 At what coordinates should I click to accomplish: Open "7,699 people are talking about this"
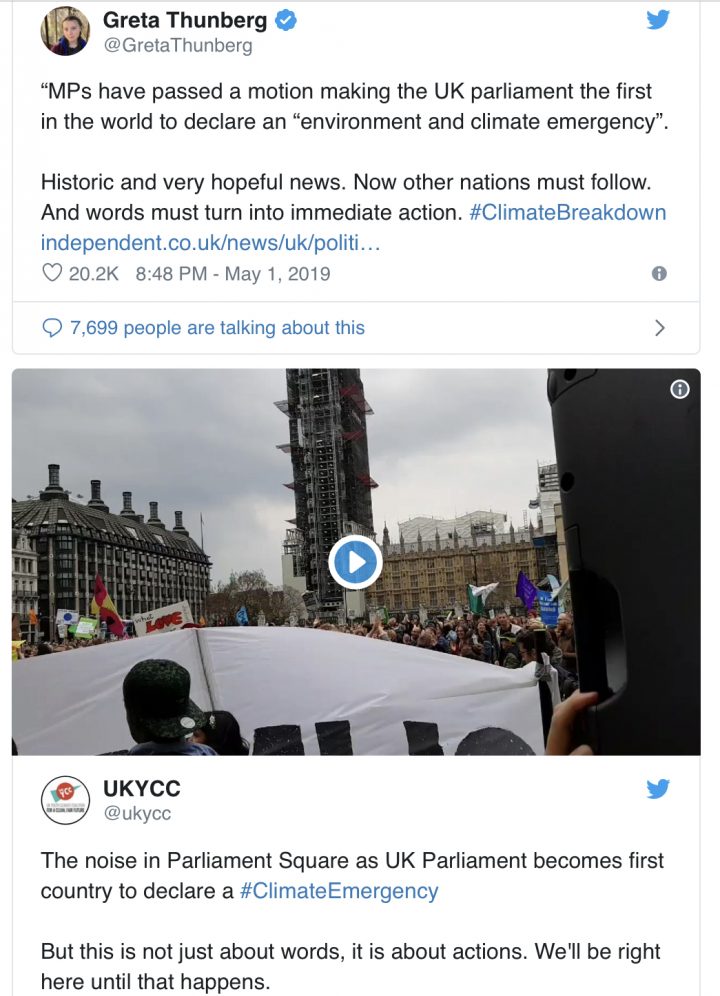(x=217, y=328)
